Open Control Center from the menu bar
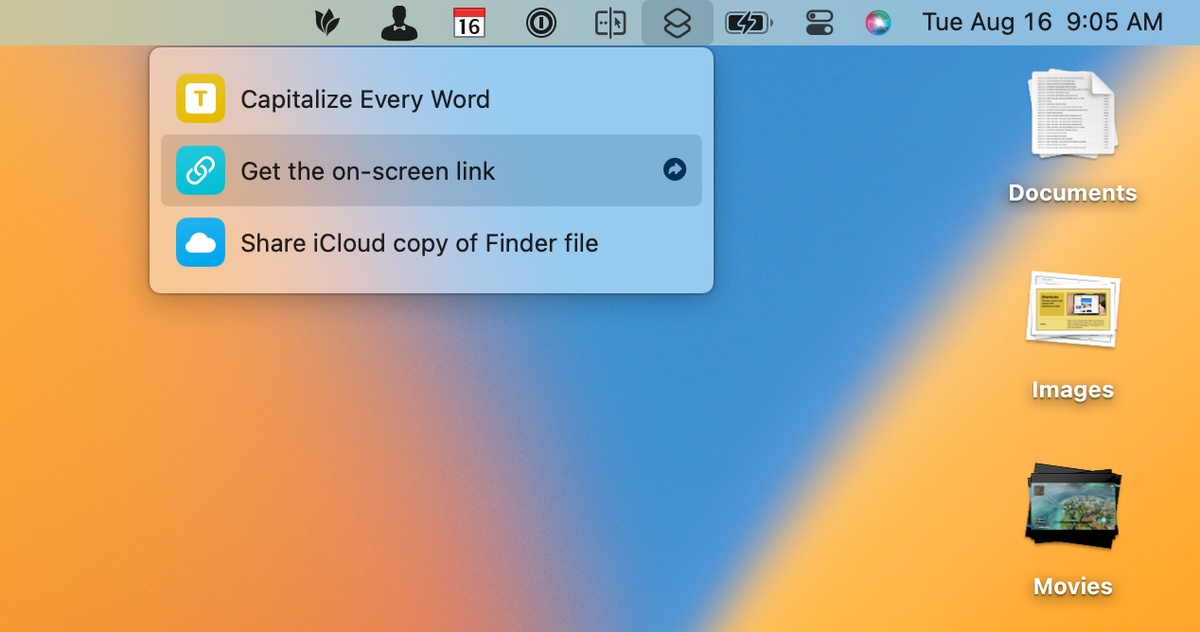 817,22
